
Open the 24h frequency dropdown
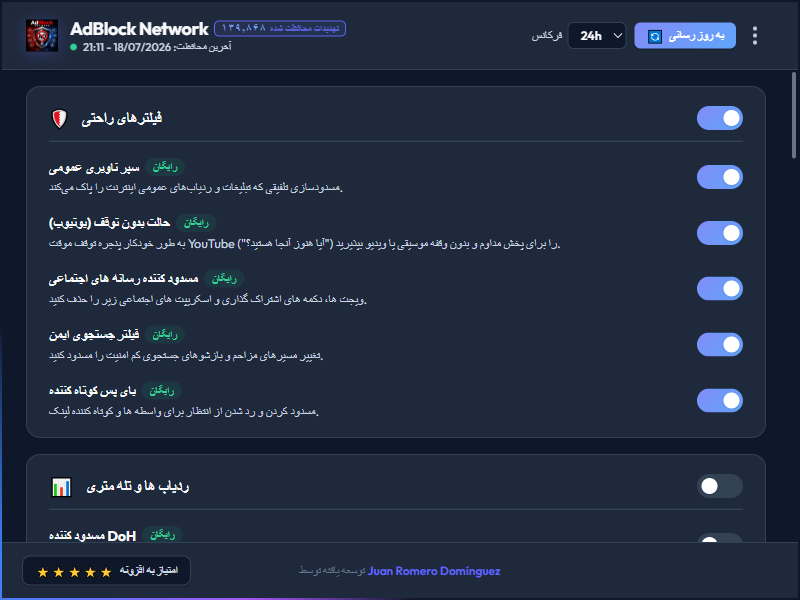pyautogui.click(x=596, y=36)
